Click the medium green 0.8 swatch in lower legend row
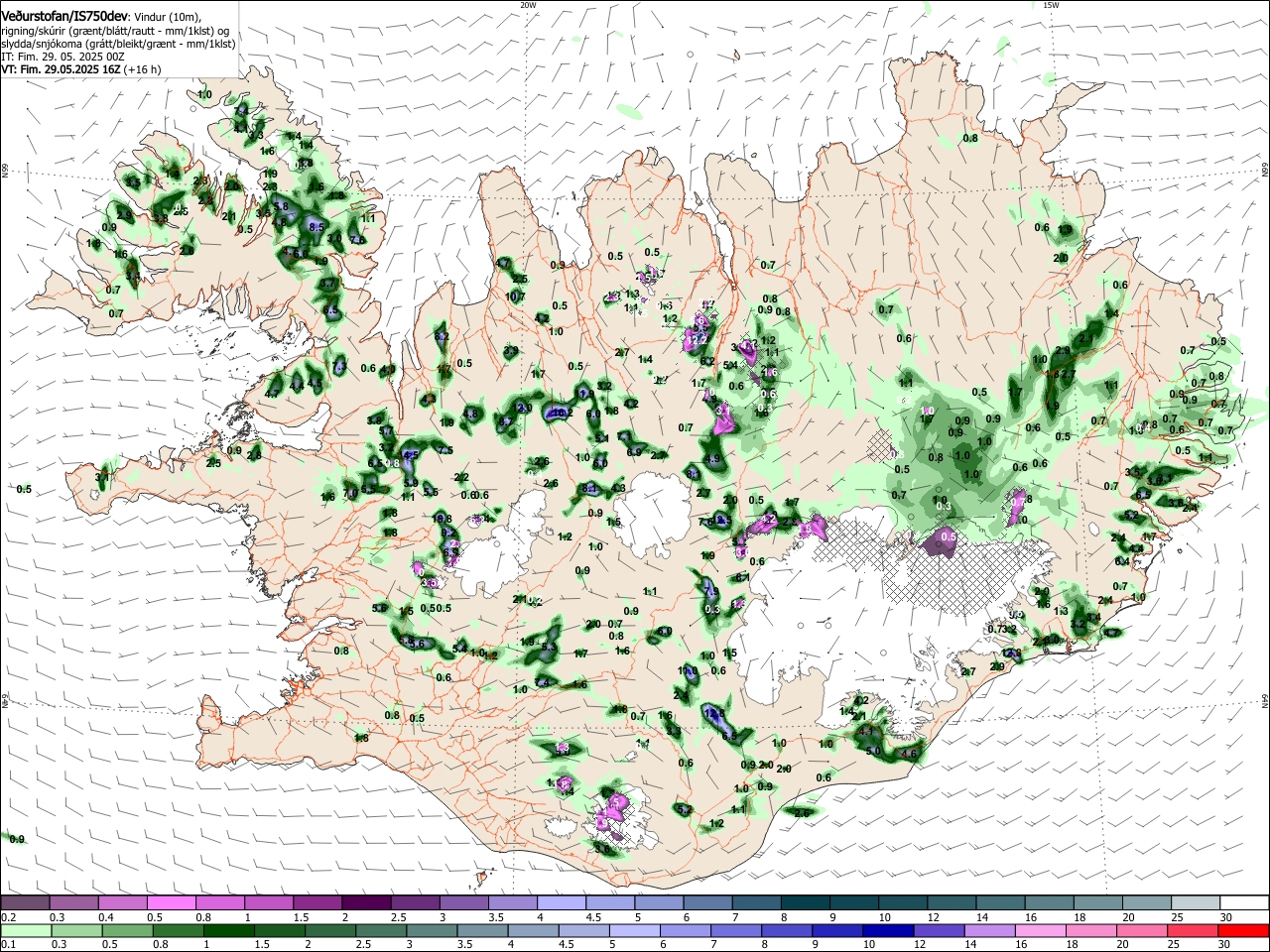This screenshot has height=952, width=1270. click(x=178, y=930)
